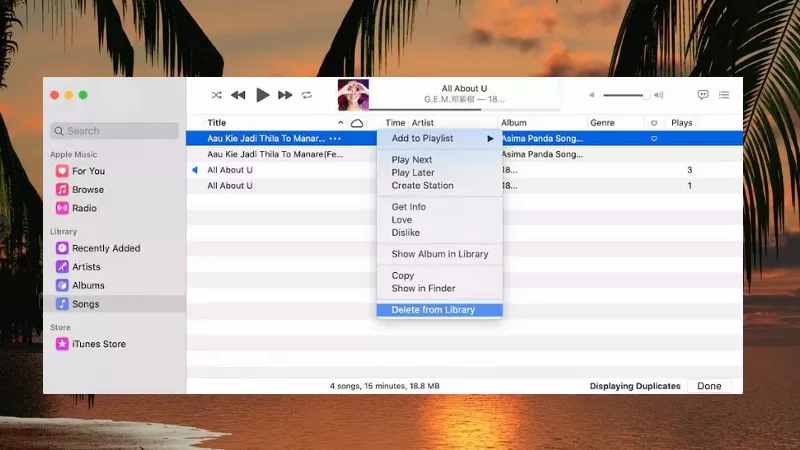Viewport: 800px width, 450px height.
Task: Expand the Add to Playlist submenu
Action: tap(439, 138)
